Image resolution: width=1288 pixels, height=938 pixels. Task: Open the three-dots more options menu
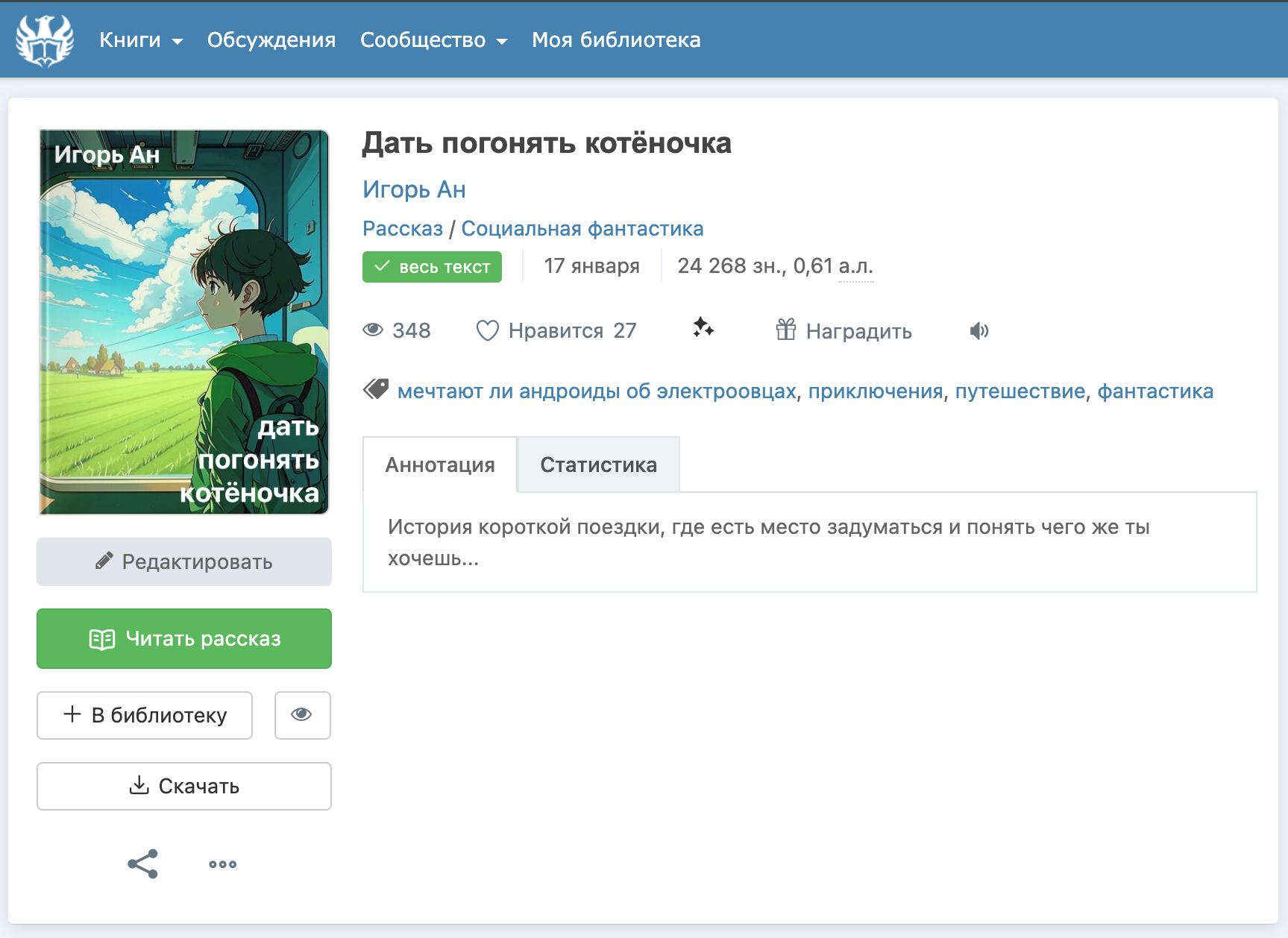(222, 864)
